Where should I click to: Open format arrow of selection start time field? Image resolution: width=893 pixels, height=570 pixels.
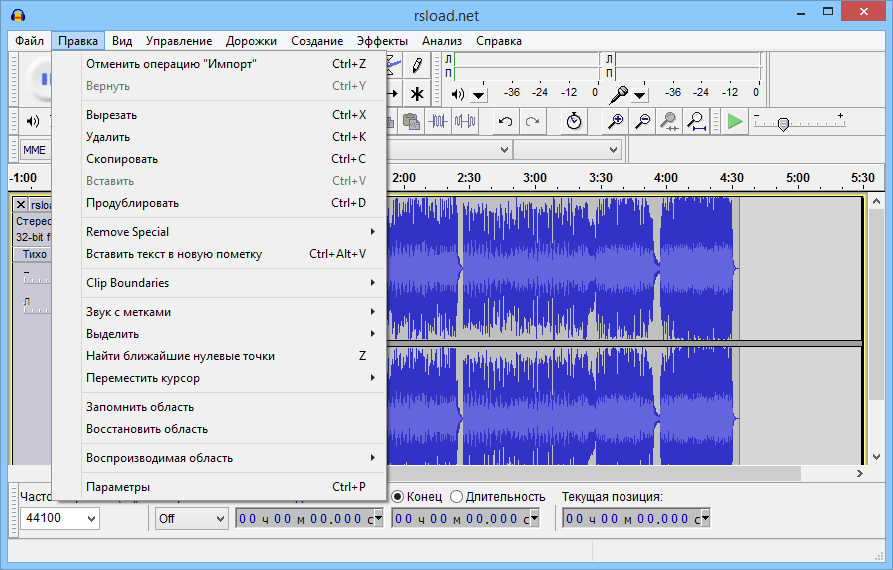point(379,519)
